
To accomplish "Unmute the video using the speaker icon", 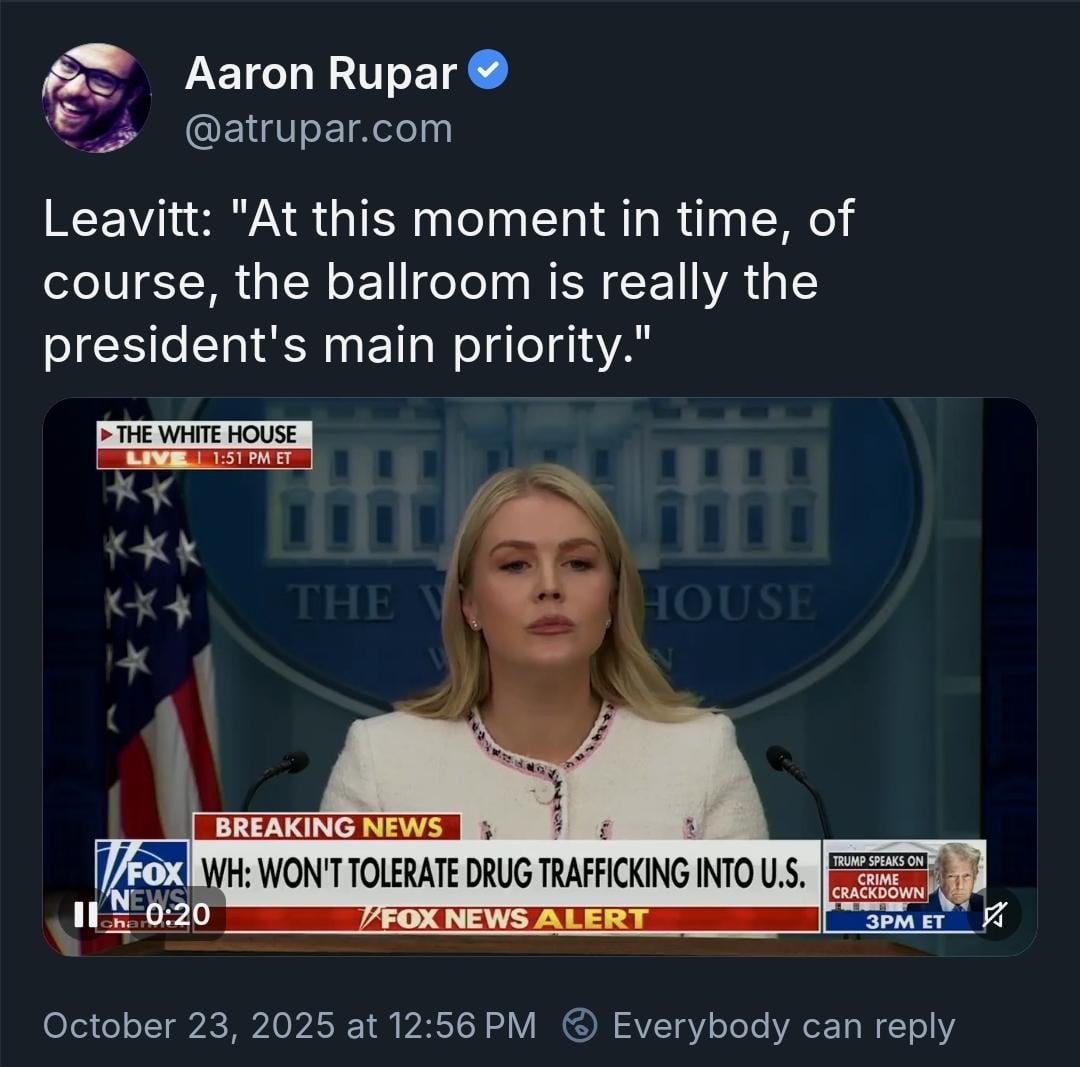I will click(994, 914).
